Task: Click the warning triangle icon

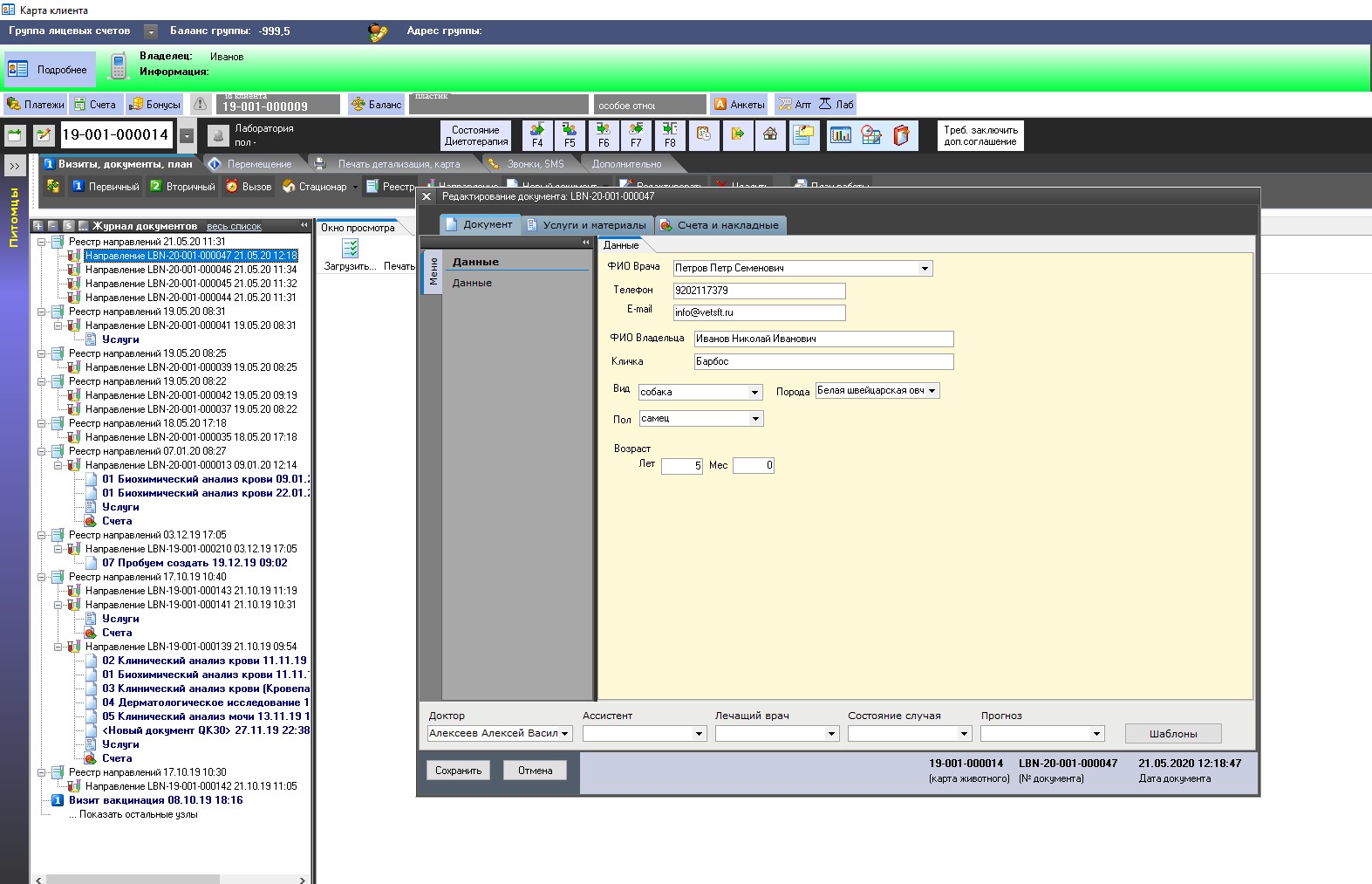Action: pos(201,105)
